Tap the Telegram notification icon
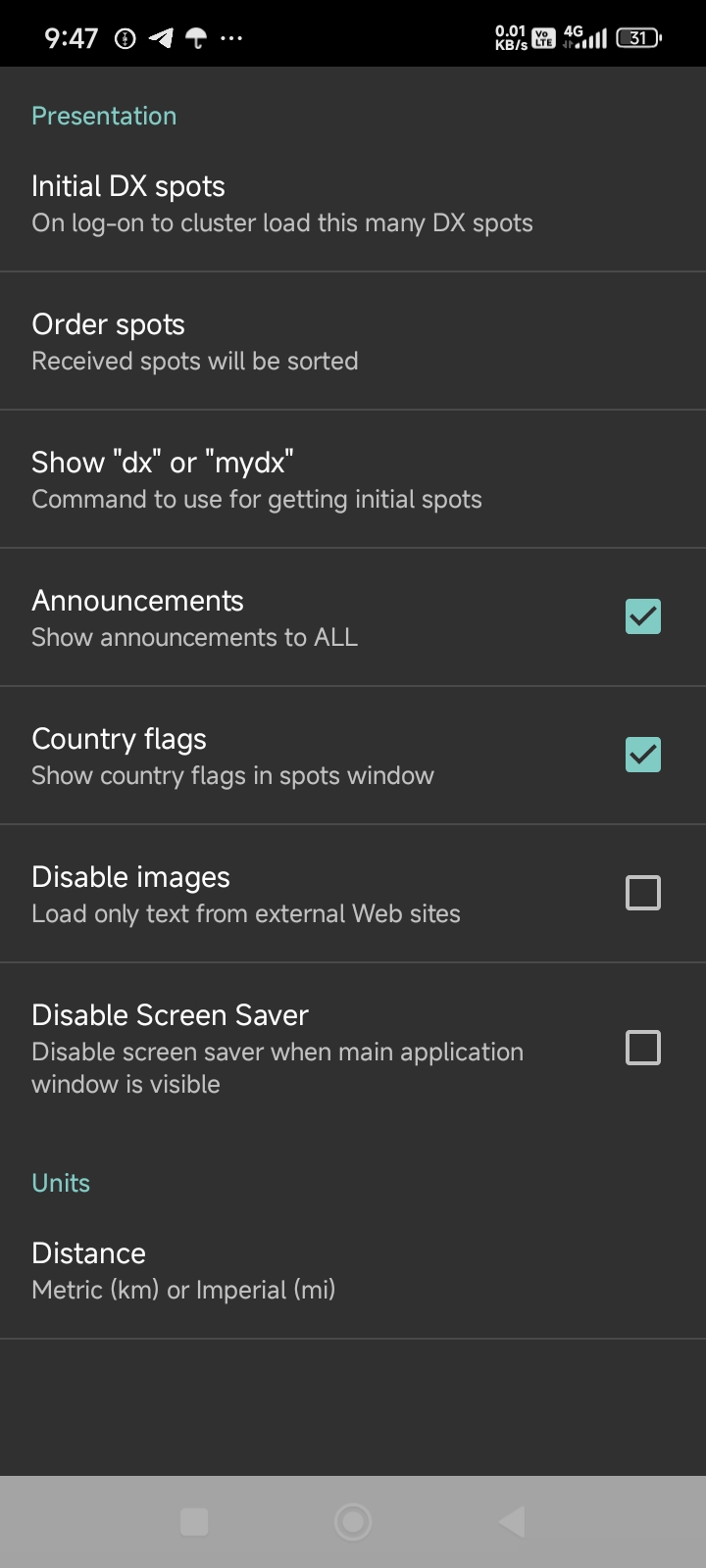 click(161, 38)
